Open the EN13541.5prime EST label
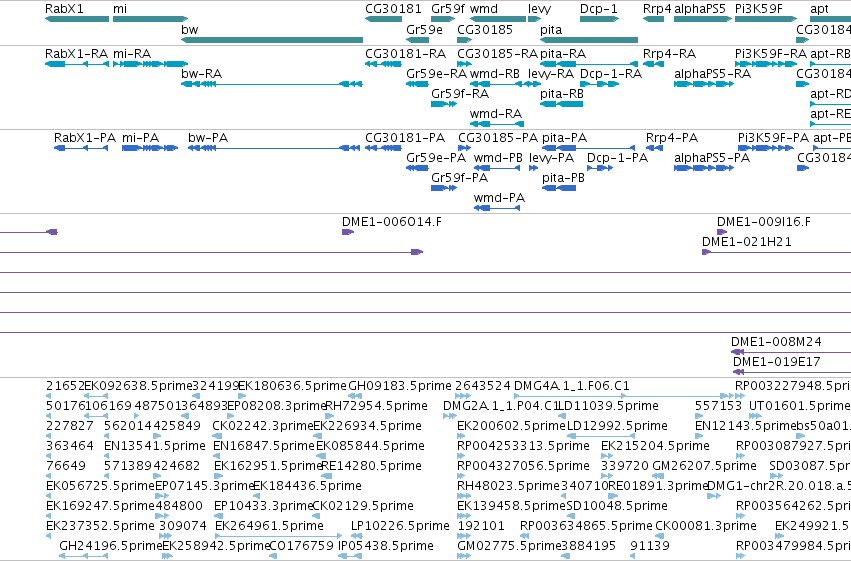This screenshot has width=851, height=561. pos(155,446)
